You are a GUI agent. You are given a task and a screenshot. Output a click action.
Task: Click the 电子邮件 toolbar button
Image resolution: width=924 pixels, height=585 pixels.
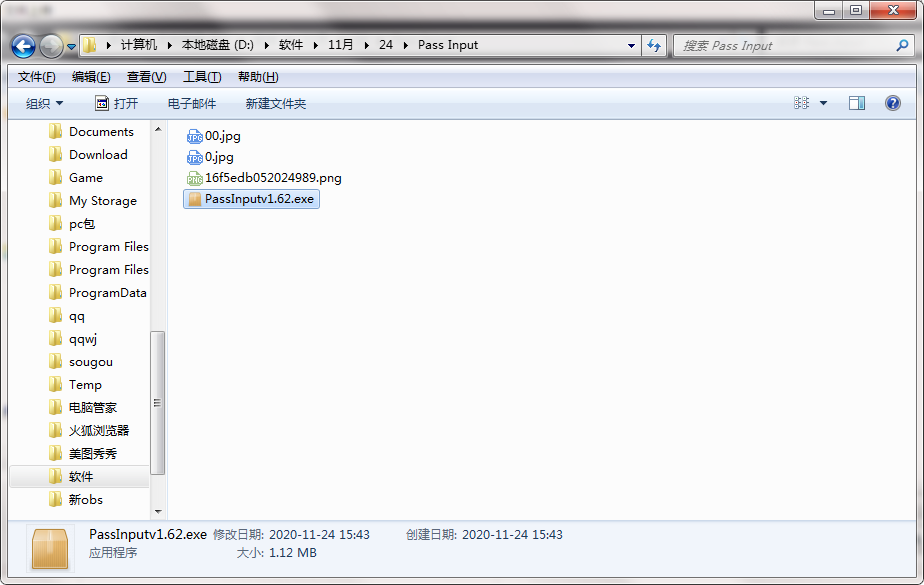(x=191, y=103)
